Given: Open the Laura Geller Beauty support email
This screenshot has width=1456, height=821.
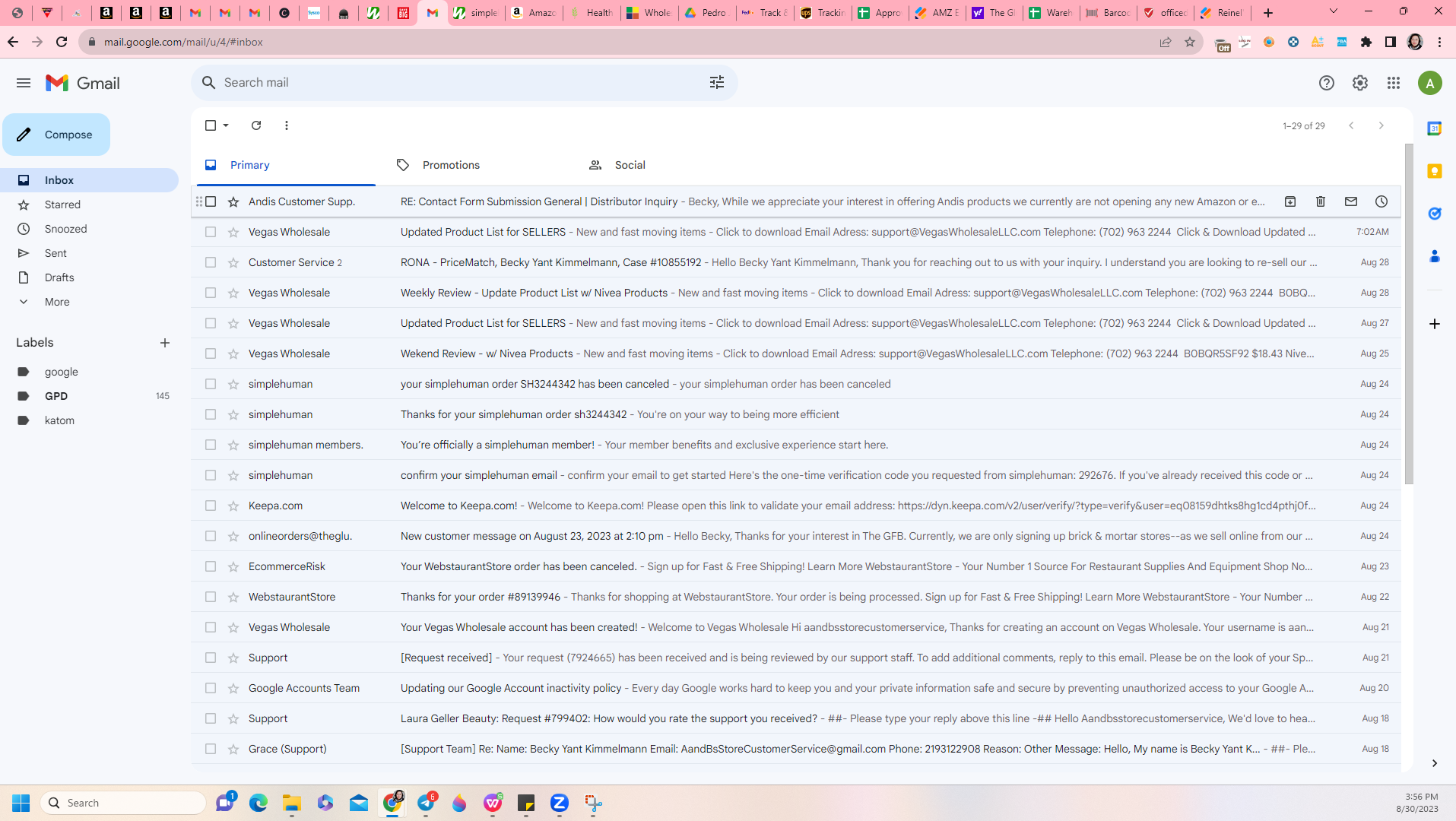Looking at the screenshot, I should pos(795,718).
